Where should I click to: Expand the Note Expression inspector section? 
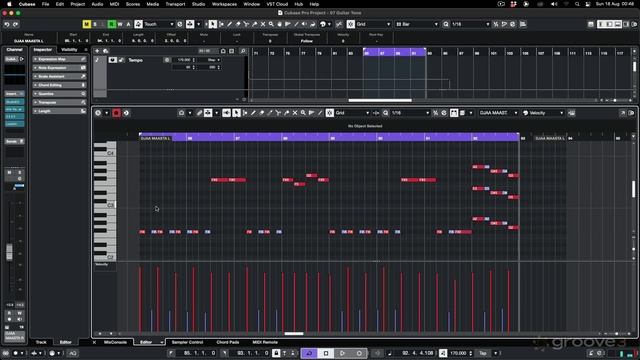pos(60,68)
